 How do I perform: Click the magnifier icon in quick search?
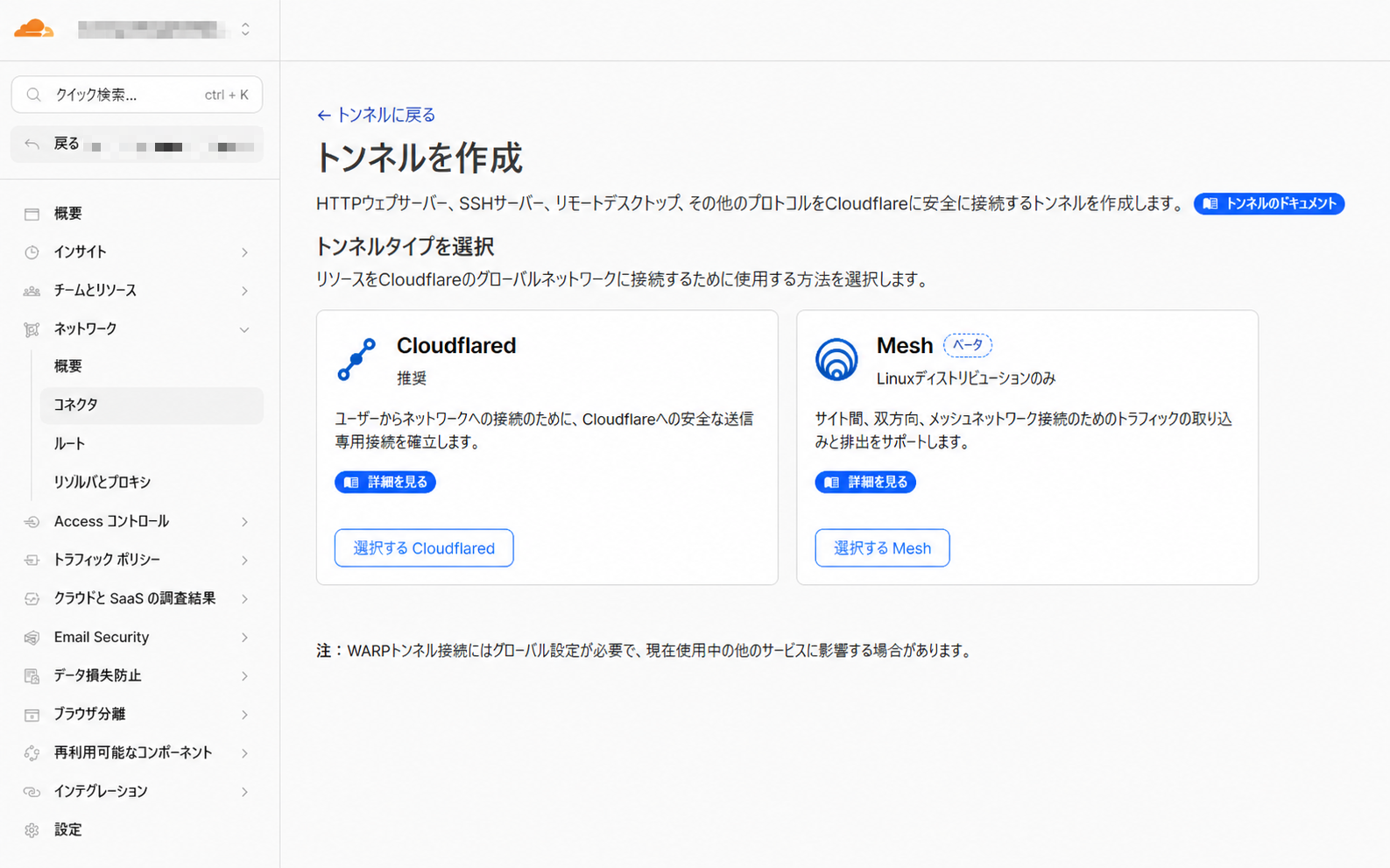(33, 95)
